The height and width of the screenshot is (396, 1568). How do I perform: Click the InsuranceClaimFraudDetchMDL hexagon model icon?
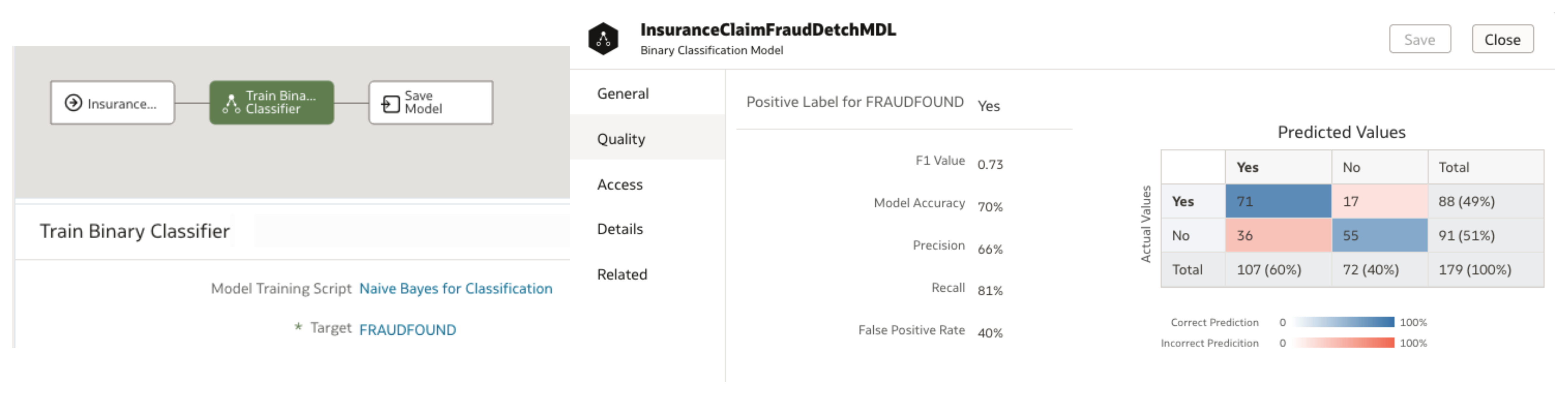(x=603, y=38)
